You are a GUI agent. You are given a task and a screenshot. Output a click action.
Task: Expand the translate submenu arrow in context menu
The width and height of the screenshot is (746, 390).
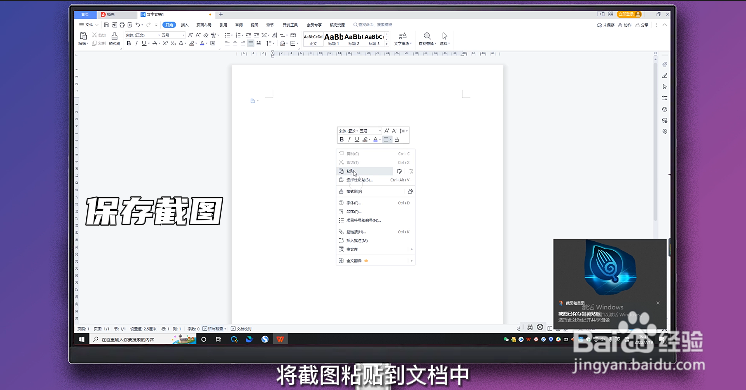click(x=411, y=249)
